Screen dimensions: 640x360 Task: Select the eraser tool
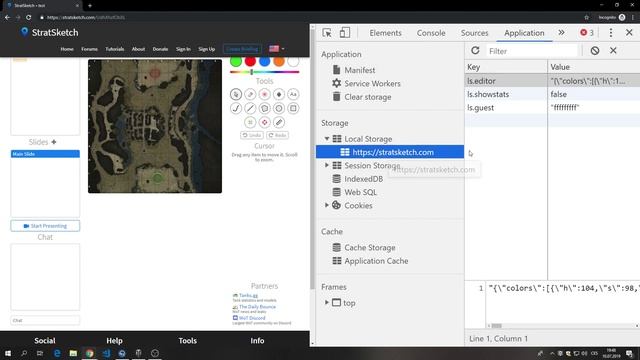(x=250, y=94)
